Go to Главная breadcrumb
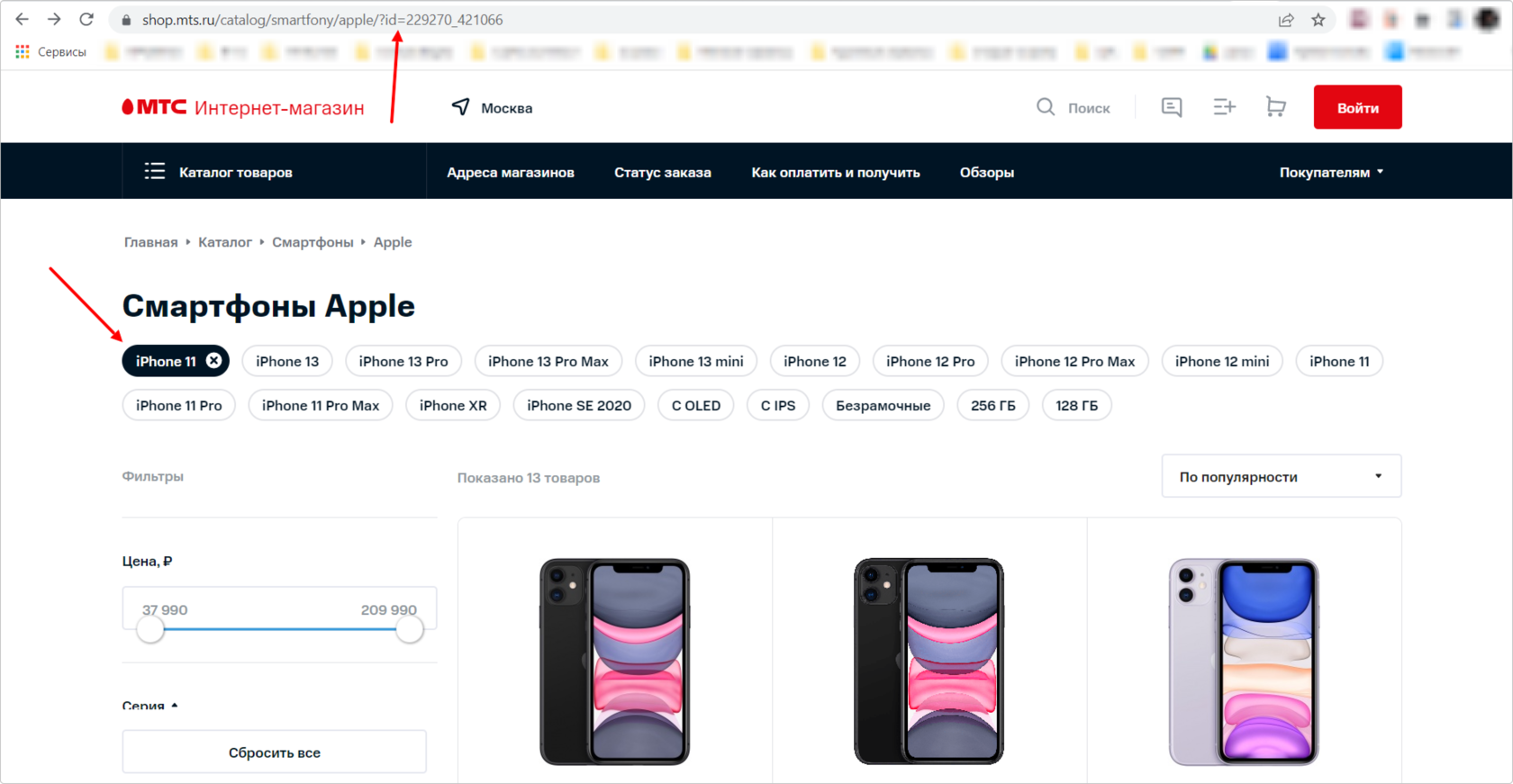 point(151,242)
